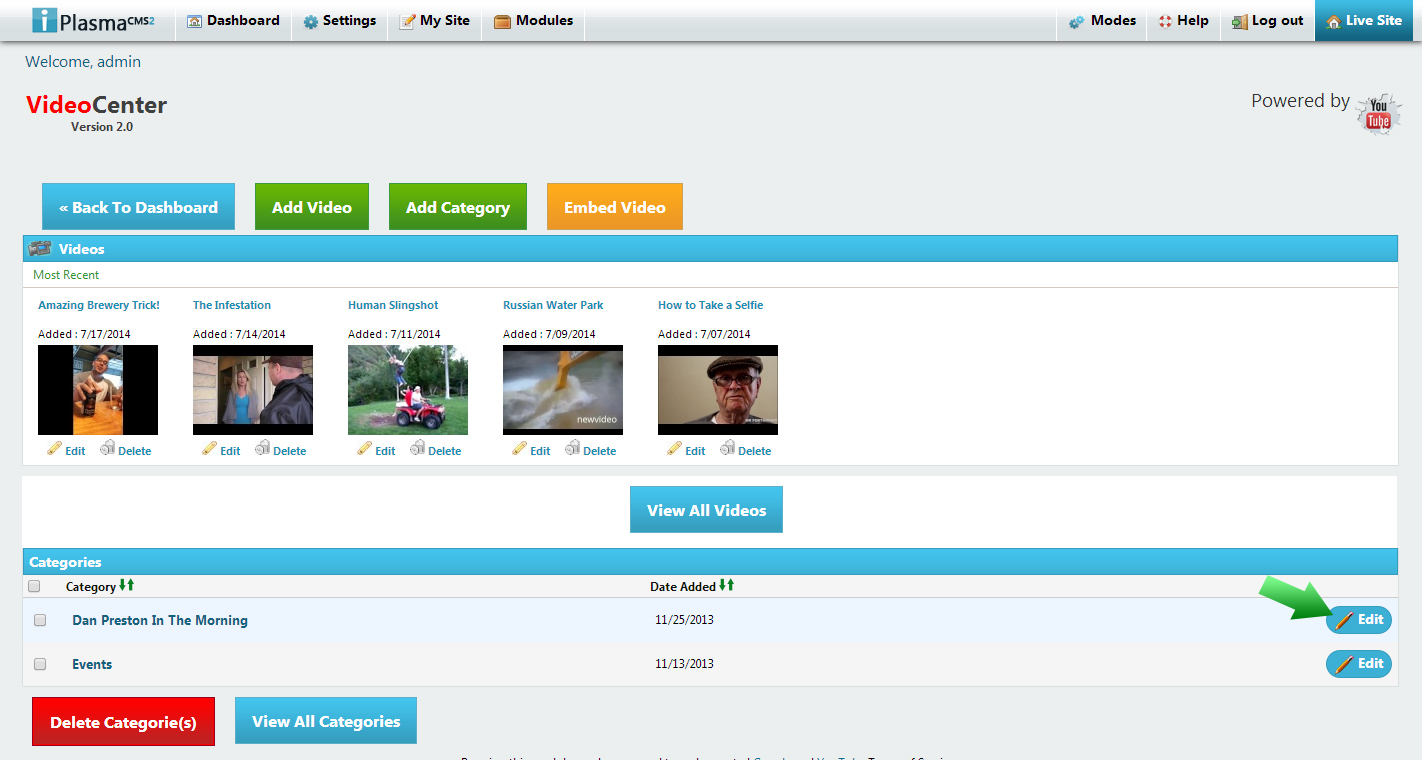This screenshot has height=760, width=1422.
Task: Click pencil icon under Human Slingshot video
Action: (364, 449)
